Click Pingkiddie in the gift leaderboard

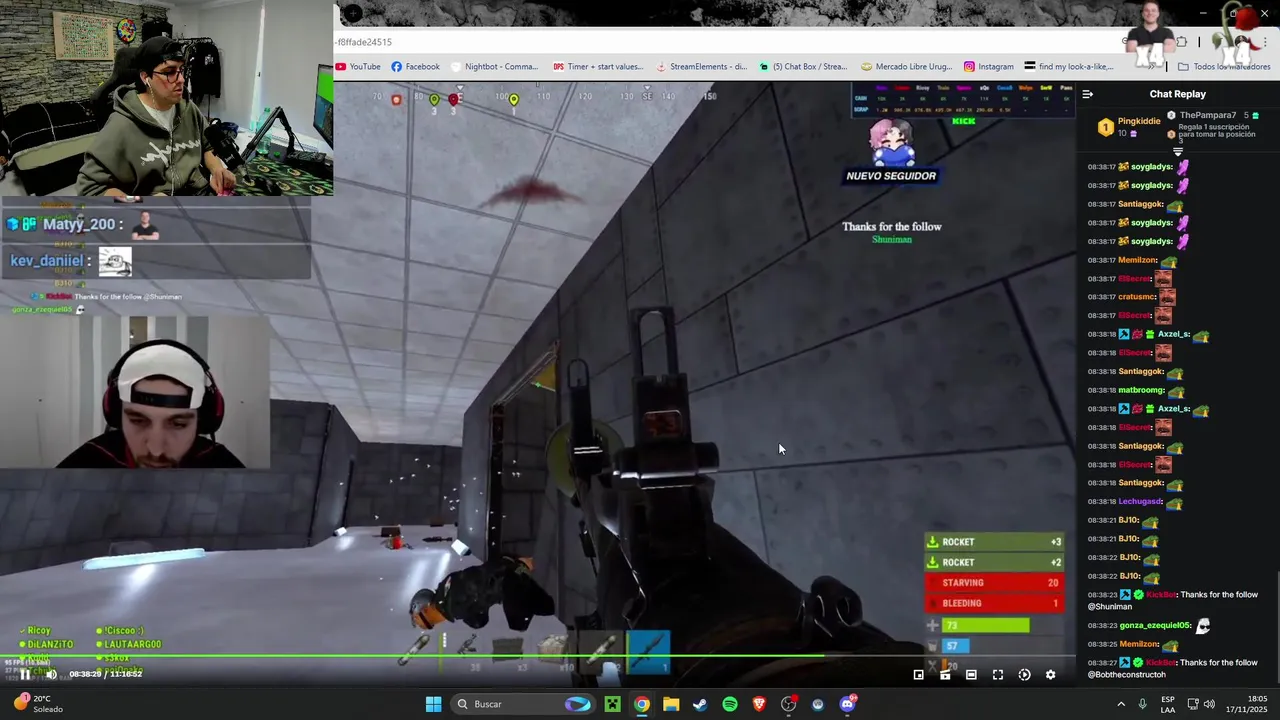click(1139, 121)
